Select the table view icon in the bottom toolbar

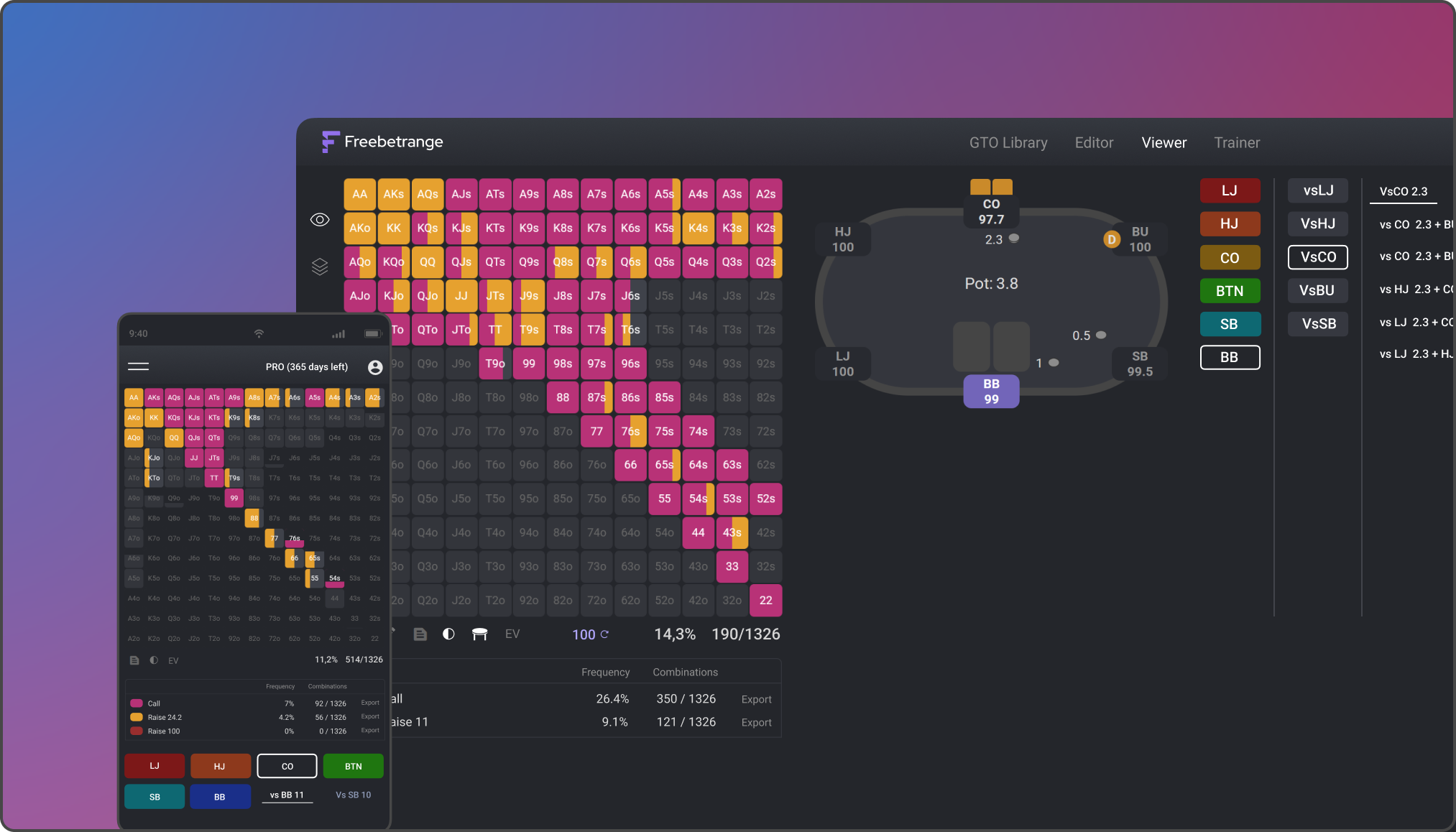[x=480, y=634]
